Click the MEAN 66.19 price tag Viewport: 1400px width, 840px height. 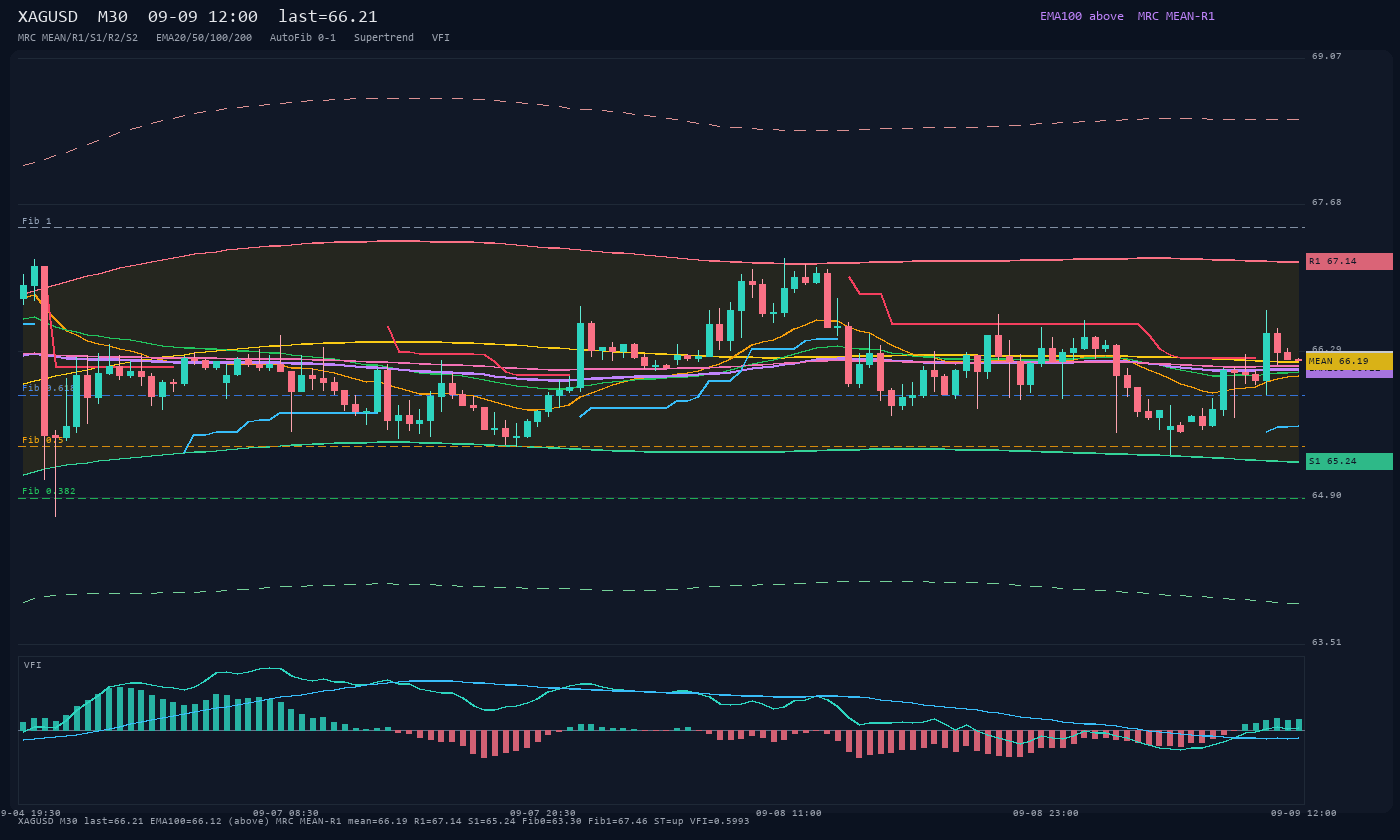1349,361
